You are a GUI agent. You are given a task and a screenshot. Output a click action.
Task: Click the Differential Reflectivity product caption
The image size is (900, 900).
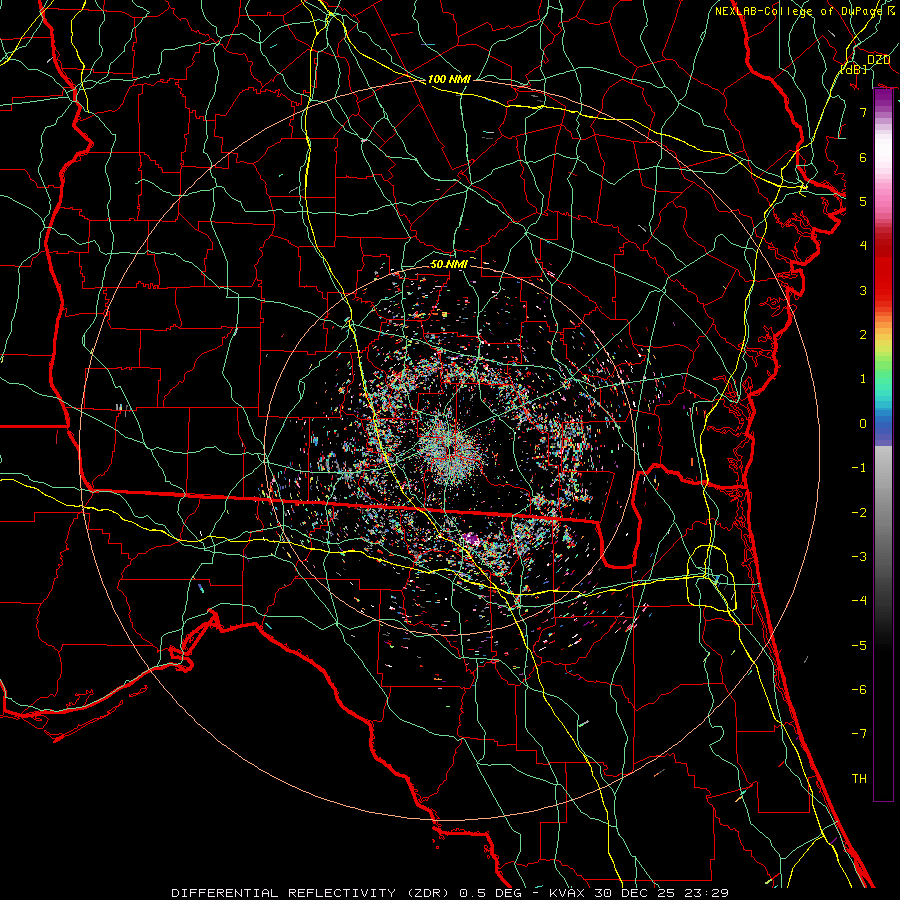450,893
